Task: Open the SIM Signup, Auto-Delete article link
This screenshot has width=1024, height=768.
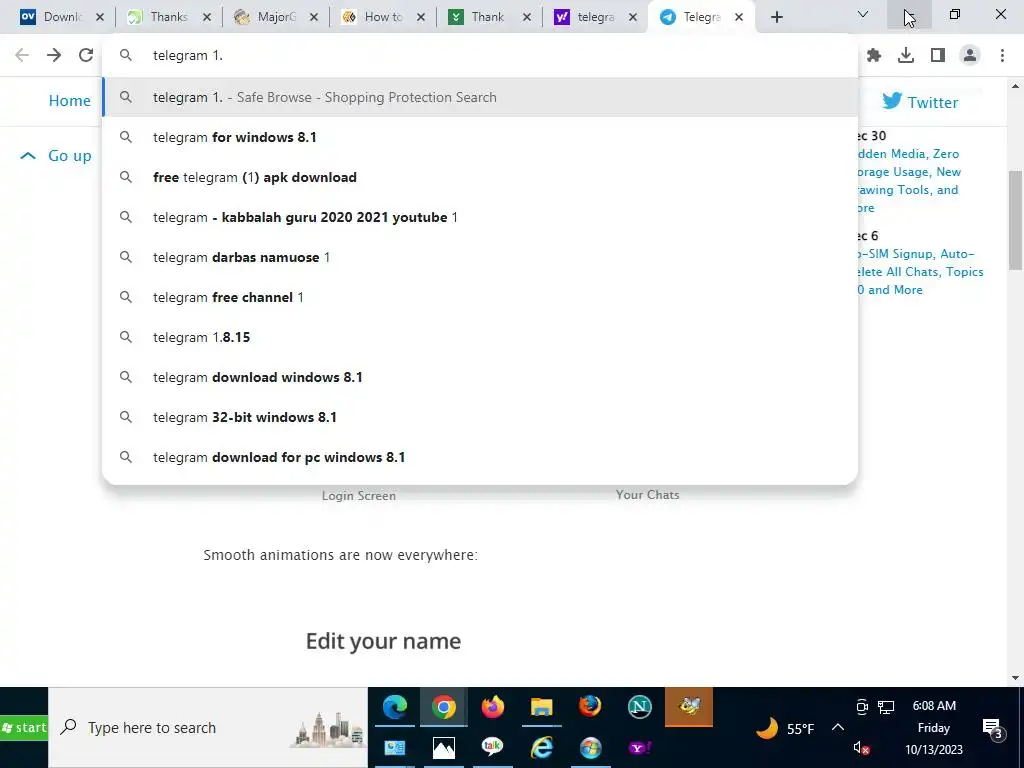Action: coord(920,272)
